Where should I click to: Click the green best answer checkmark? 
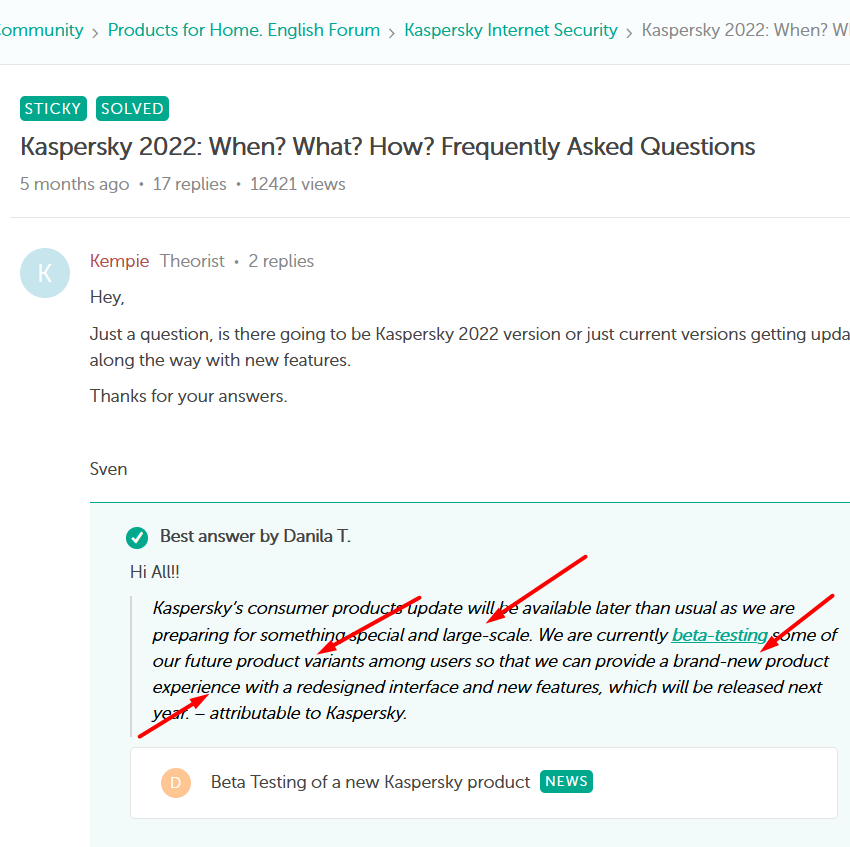click(137, 538)
